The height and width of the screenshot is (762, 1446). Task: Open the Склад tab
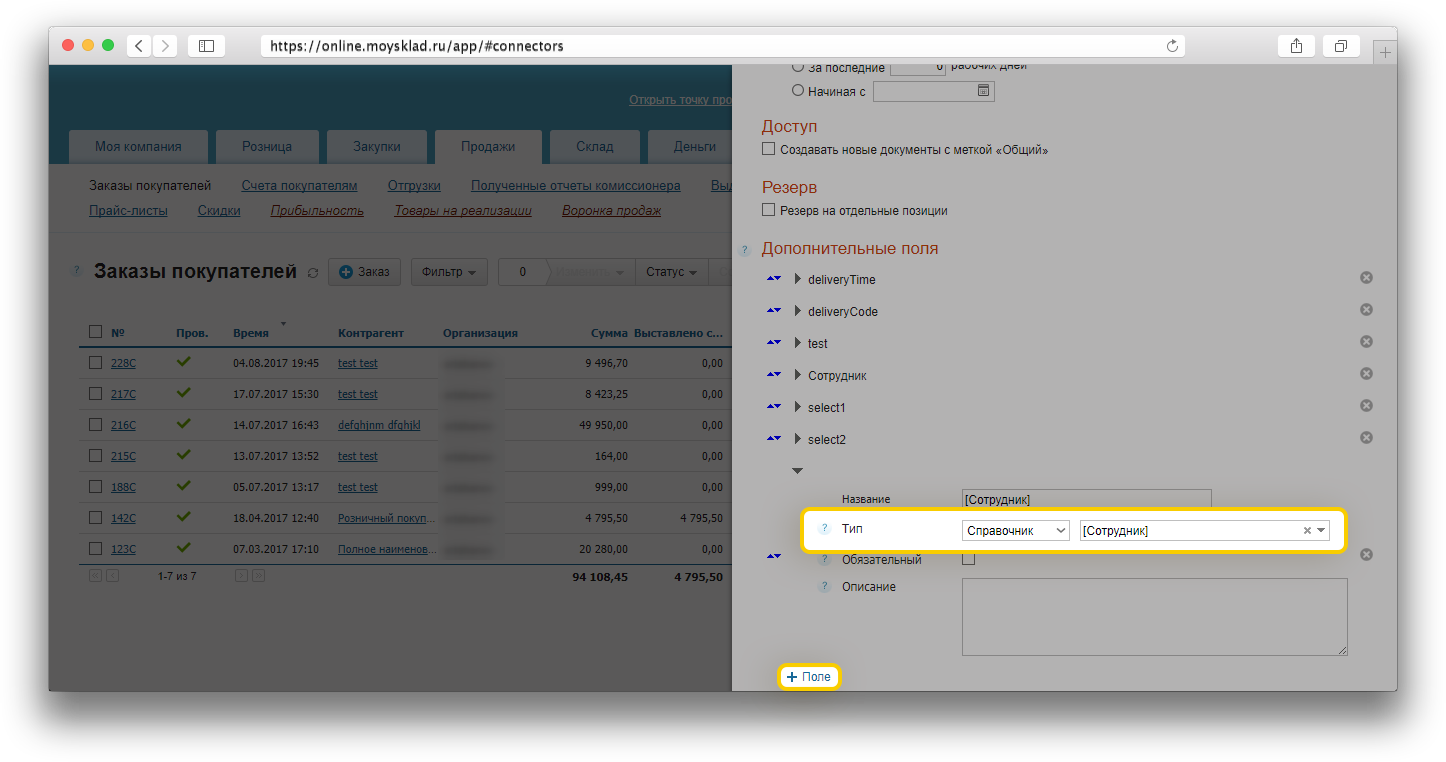pos(595,146)
